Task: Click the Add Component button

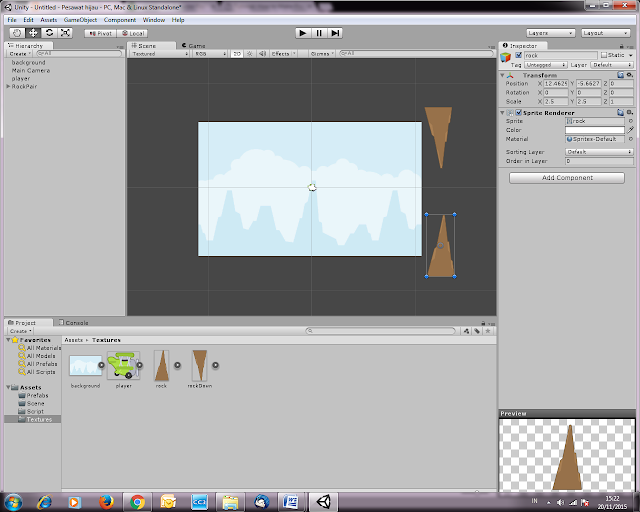Action: point(567,178)
